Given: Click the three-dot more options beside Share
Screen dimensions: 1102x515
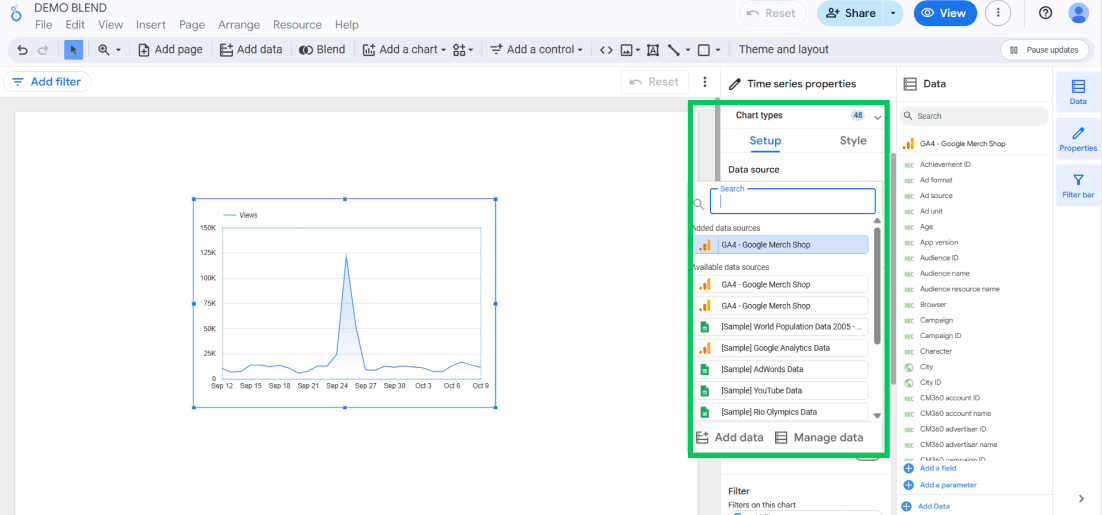Looking at the screenshot, I should point(997,13).
